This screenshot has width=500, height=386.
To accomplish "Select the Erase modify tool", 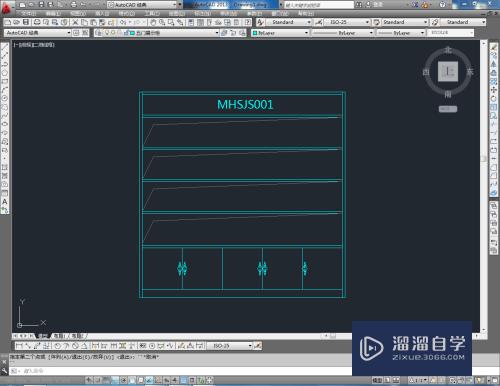I will coord(494,47).
